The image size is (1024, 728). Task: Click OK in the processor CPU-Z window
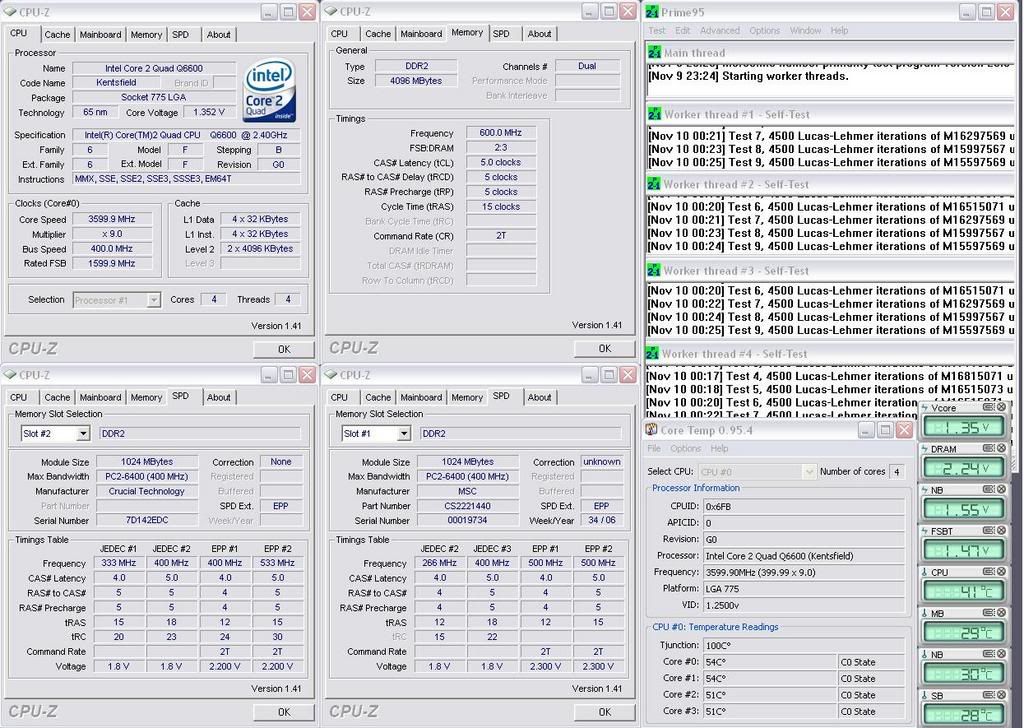click(284, 349)
